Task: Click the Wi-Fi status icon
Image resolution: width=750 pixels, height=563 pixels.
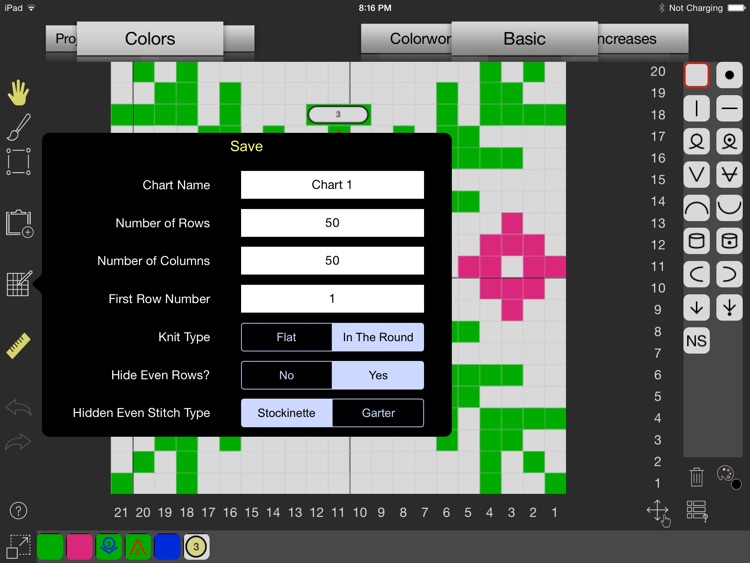Action: click(x=31, y=8)
